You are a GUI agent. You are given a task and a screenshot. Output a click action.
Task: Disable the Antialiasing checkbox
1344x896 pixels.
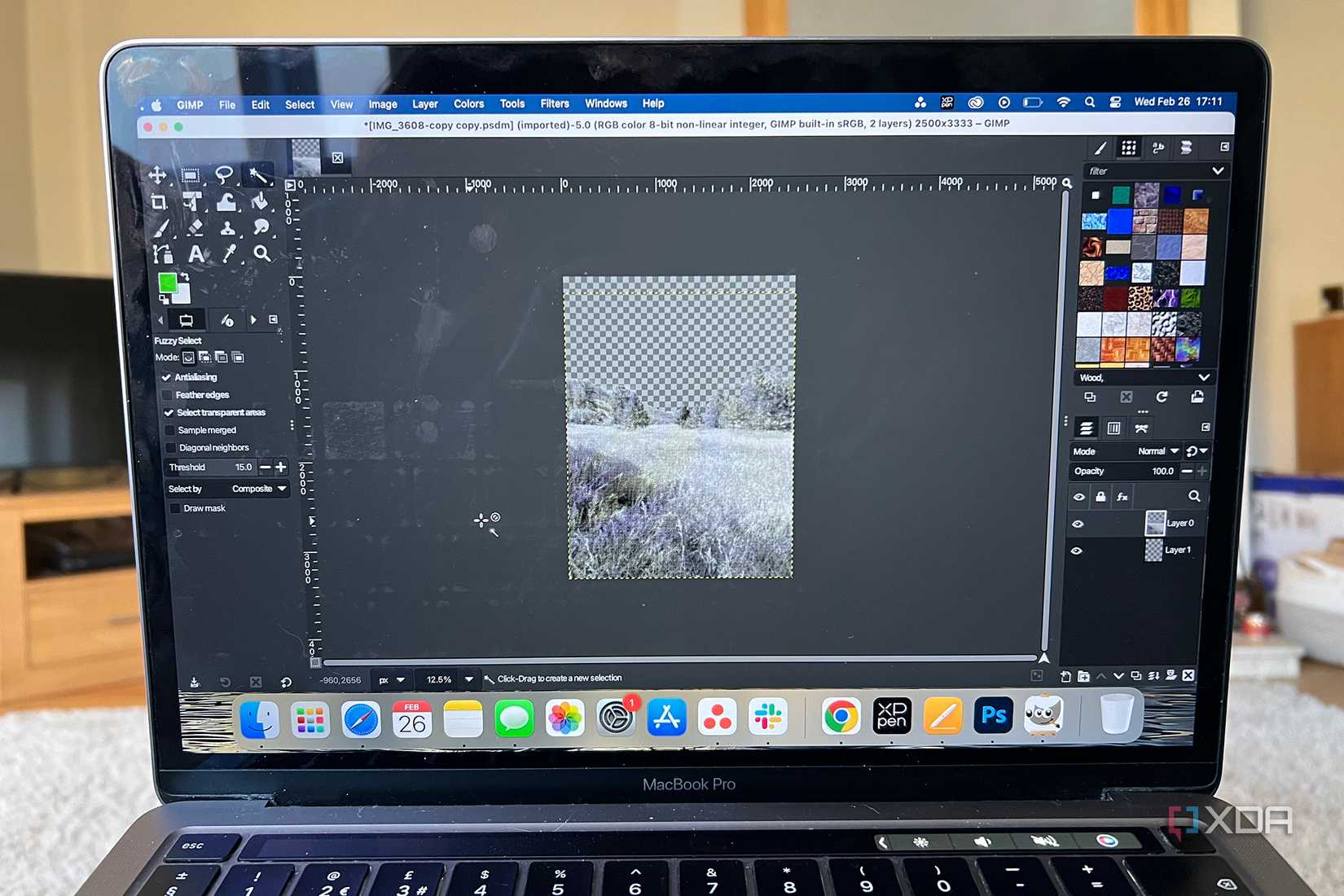coord(167,376)
